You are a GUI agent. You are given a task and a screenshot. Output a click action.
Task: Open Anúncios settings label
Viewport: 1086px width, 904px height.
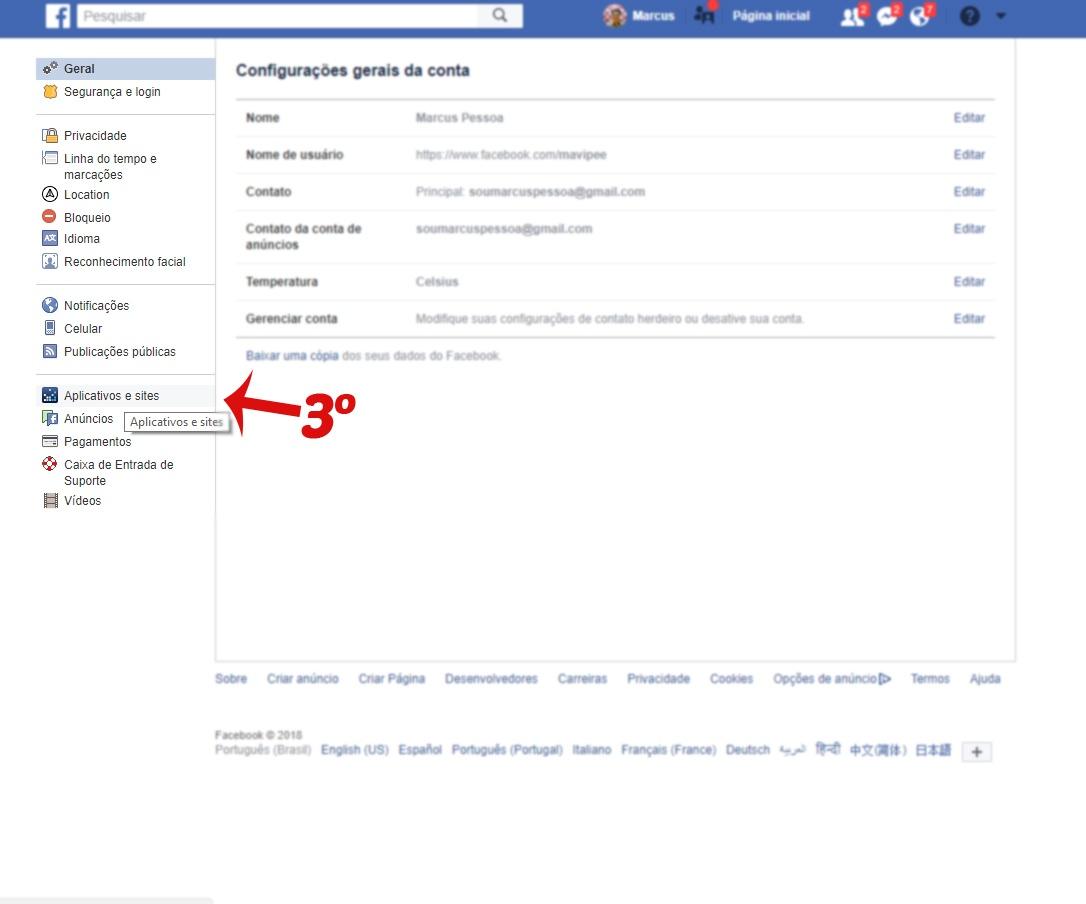[x=89, y=418]
